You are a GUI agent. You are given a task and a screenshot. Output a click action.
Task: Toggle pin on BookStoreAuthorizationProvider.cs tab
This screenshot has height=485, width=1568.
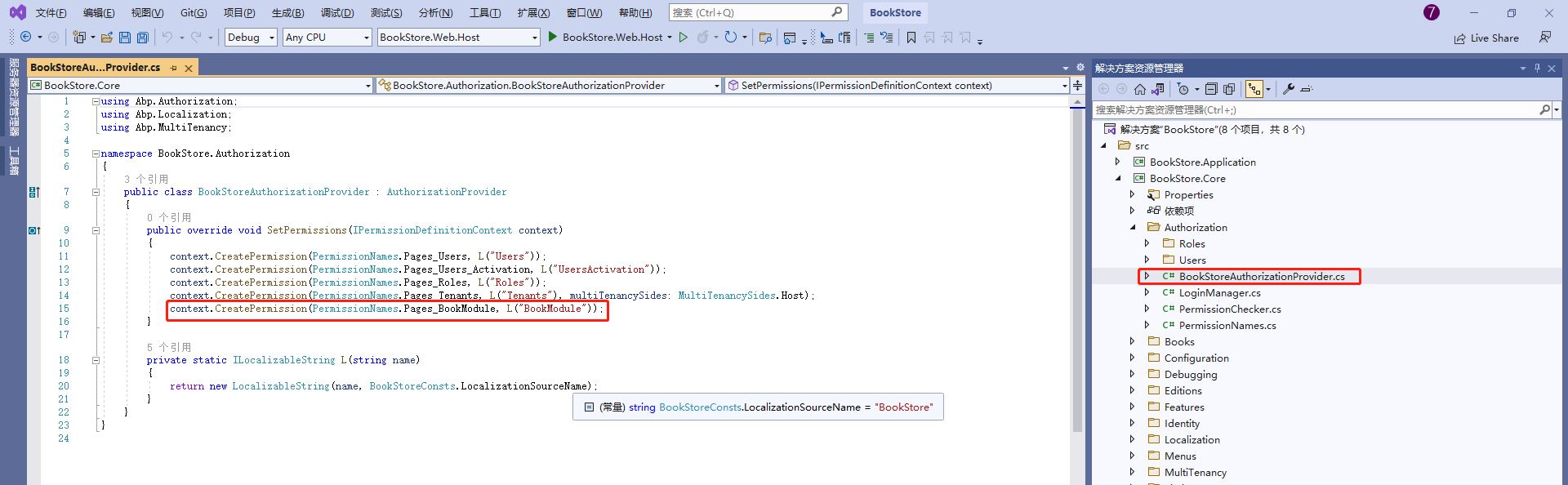(174, 68)
